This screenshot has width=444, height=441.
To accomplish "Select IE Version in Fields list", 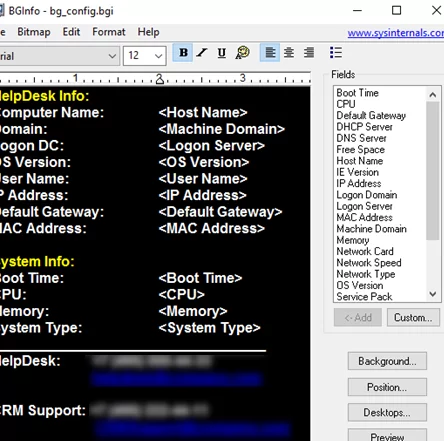I will click(357, 172).
